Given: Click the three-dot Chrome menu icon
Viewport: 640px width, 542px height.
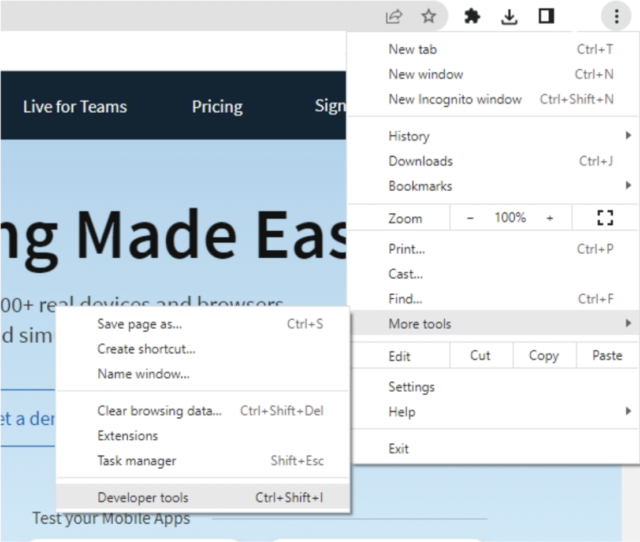Looking at the screenshot, I should [616, 16].
